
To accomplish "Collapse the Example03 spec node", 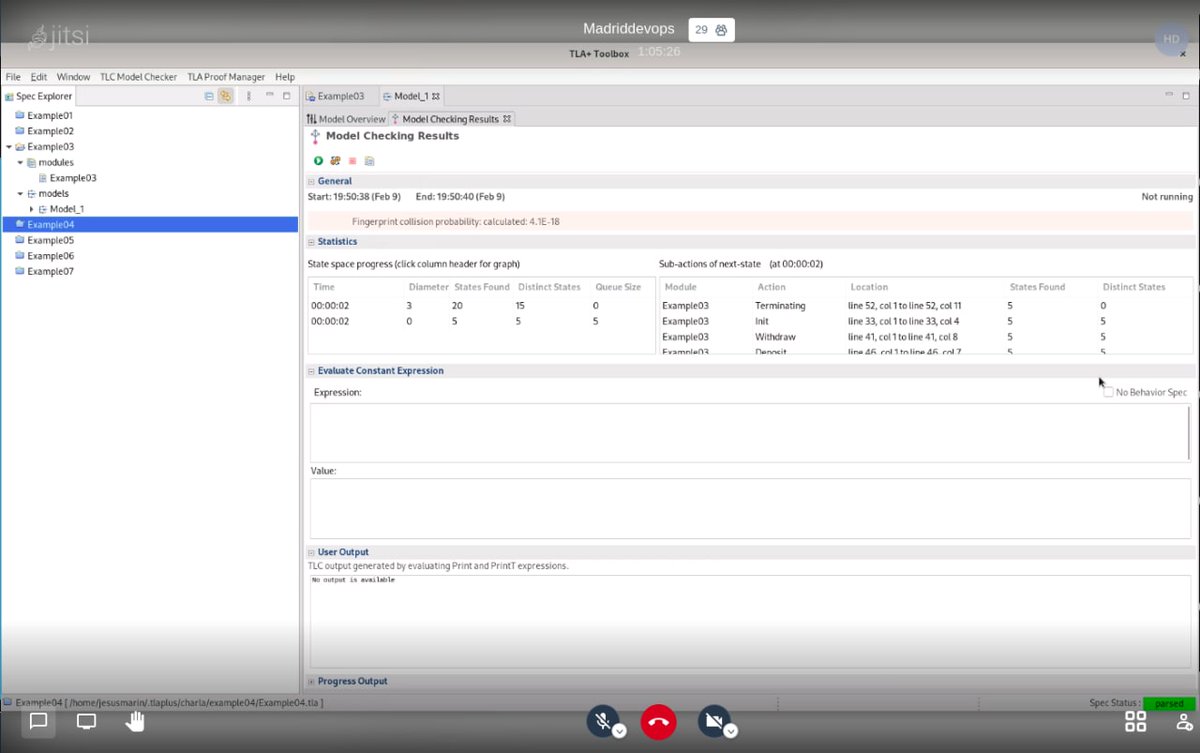I will (x=9, y=147).
